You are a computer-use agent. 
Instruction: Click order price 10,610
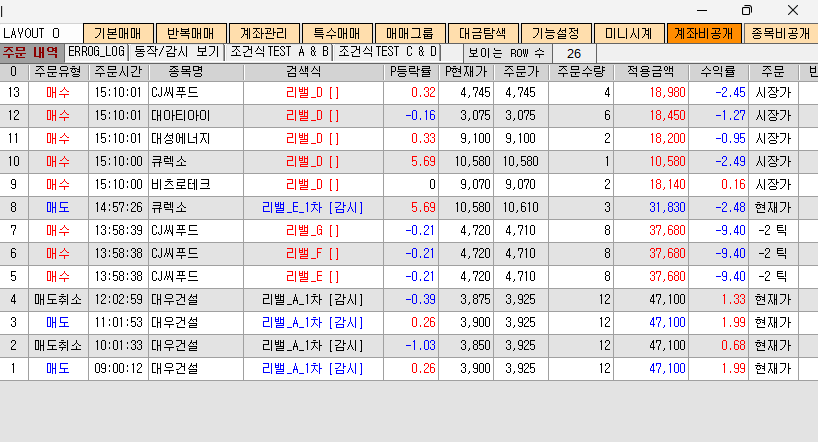[520, 208]
